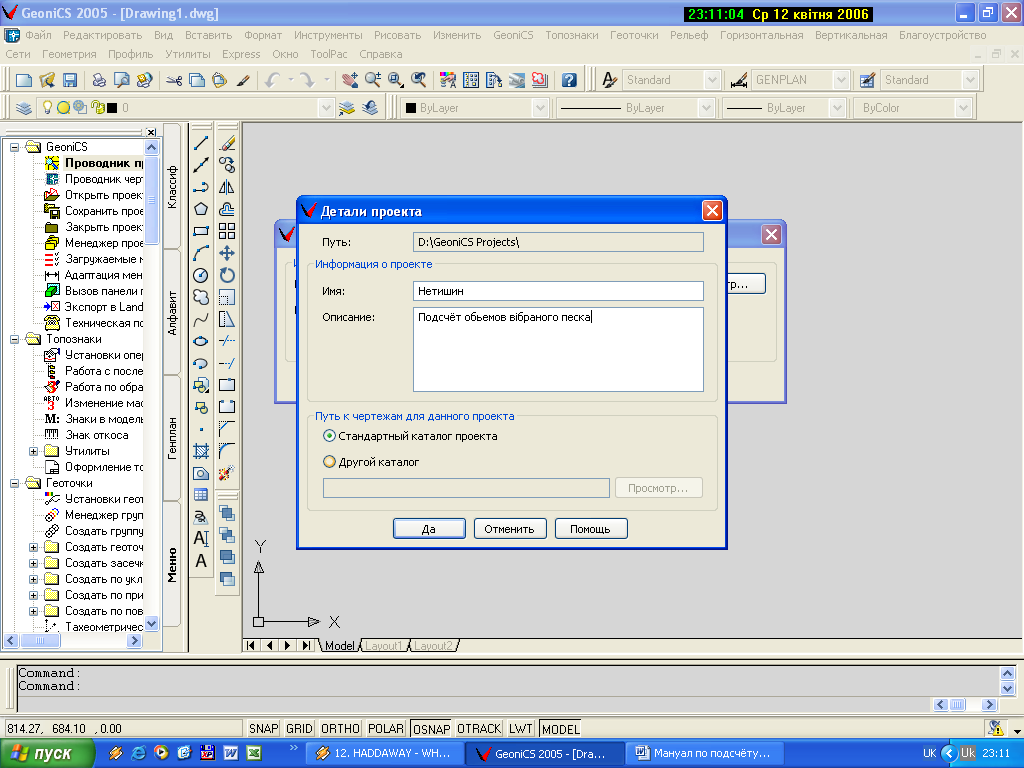
Task: Open the GENPLAN dimension style dropdown
Action: coord(841,80)
